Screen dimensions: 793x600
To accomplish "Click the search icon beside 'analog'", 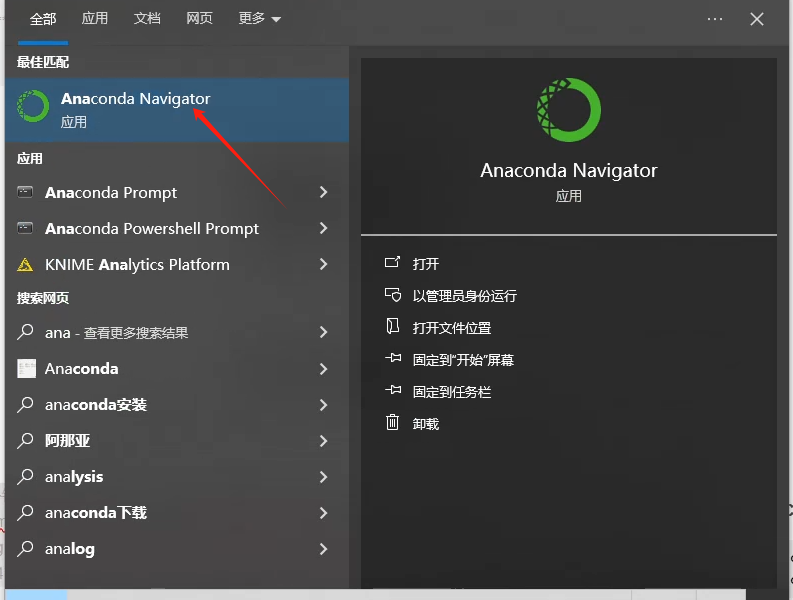I will 25,549.
